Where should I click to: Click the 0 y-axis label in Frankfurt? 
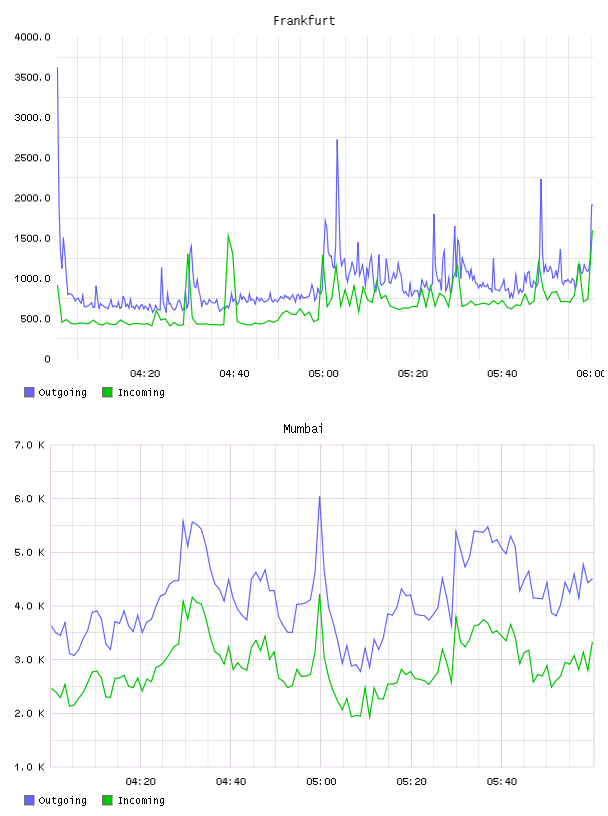[x=47, y=359]
